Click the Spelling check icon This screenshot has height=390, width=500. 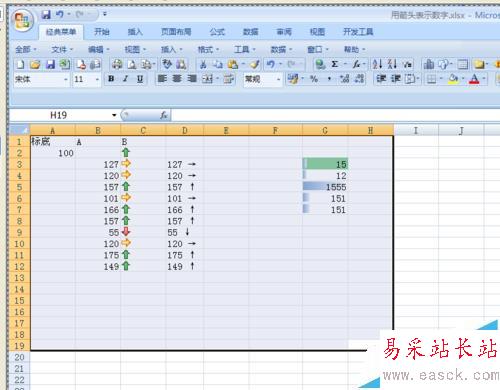[167, 64]
